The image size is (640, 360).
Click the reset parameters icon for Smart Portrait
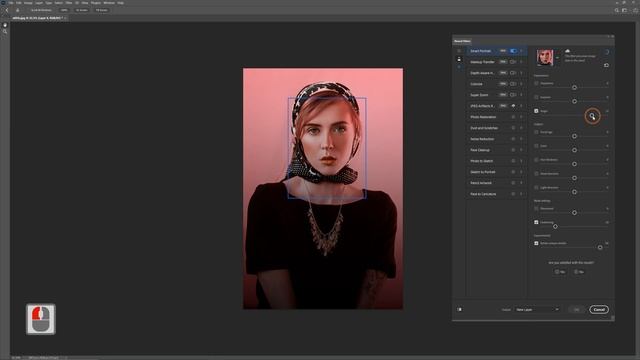[x=606, y=65]
